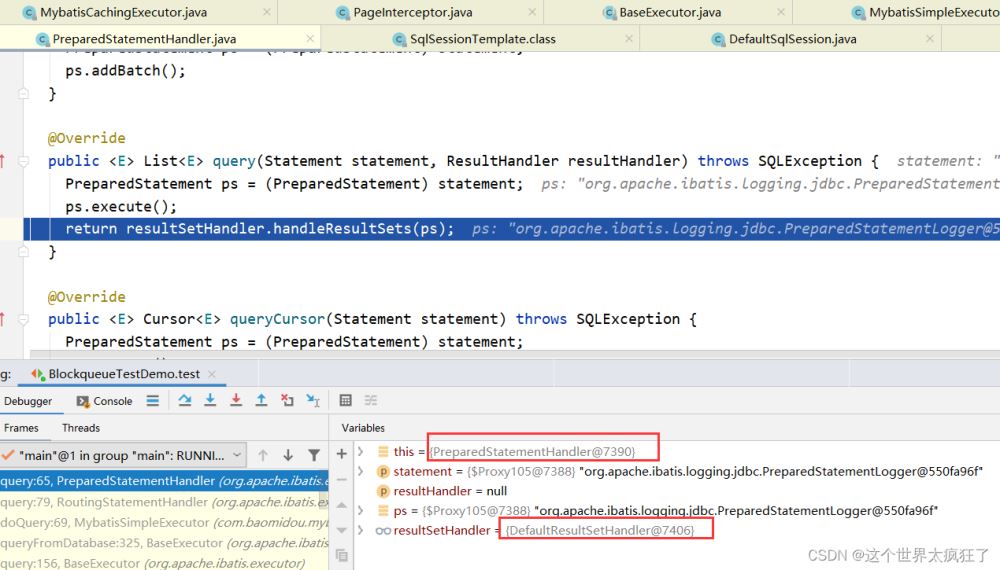
Task: Click the PreparedStatementHandler@7390 value
Action: tap(533, 451)
